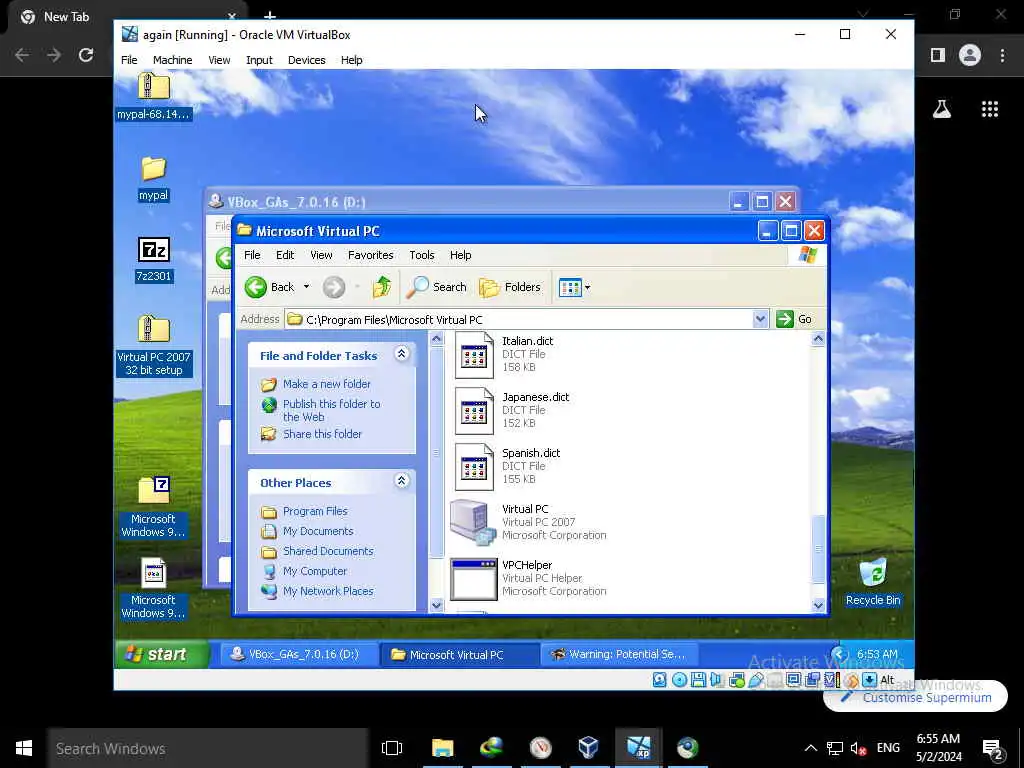Select Virtual PC 2007 32 bit setup icon

click(x=153, y=345)
